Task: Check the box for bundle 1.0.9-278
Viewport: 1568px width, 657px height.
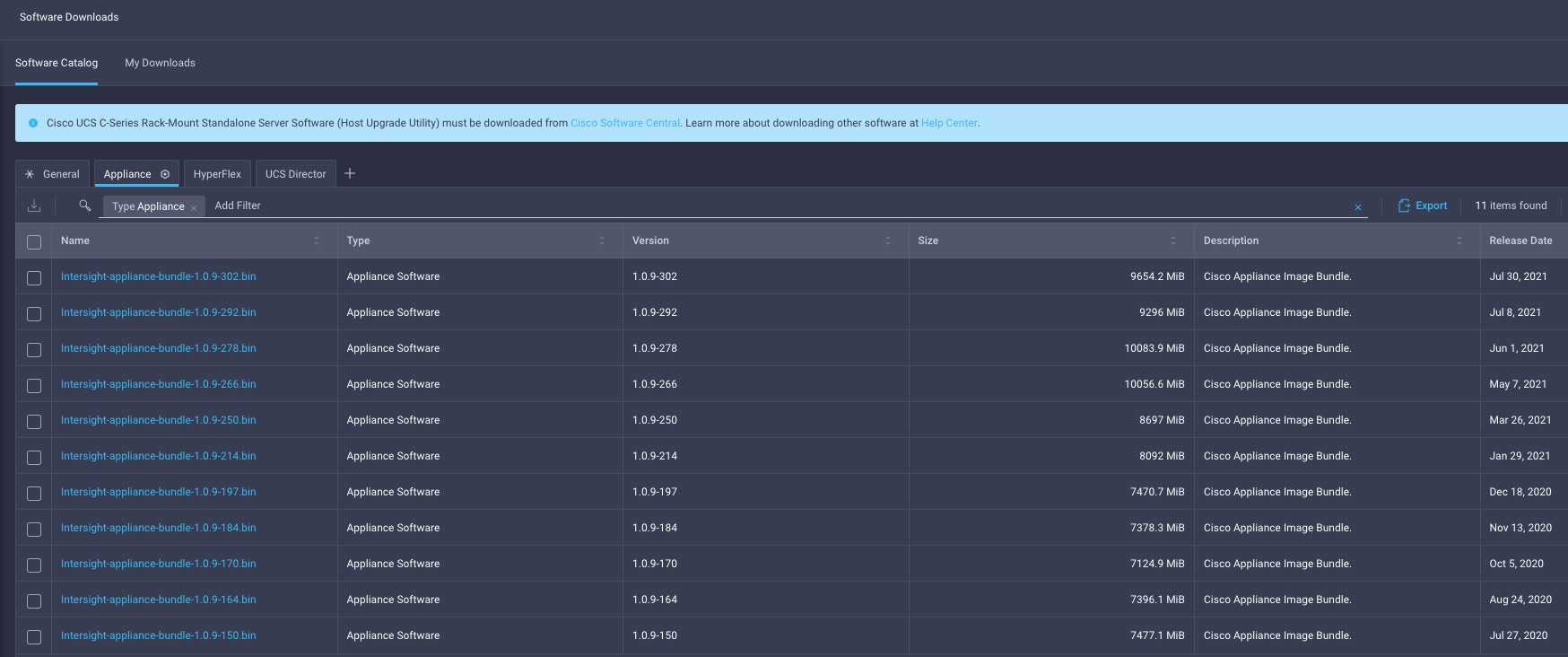Action: point(34,349)
